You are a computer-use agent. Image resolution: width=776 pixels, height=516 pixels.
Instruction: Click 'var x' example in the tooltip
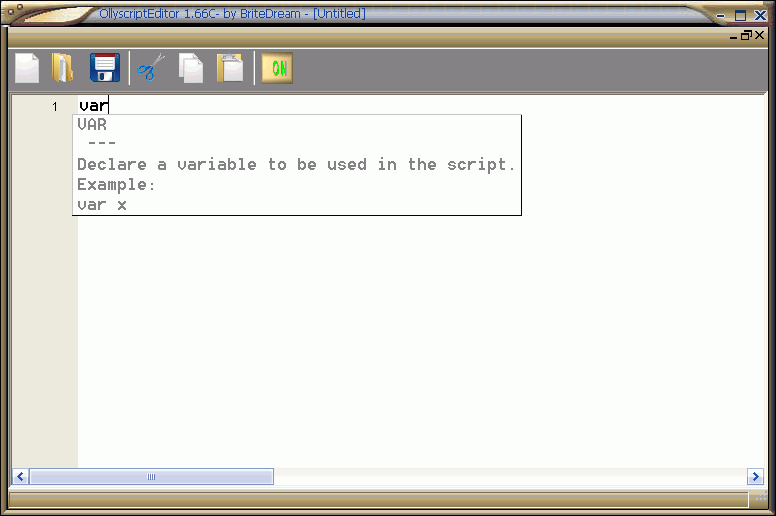[x=102, y=204]
